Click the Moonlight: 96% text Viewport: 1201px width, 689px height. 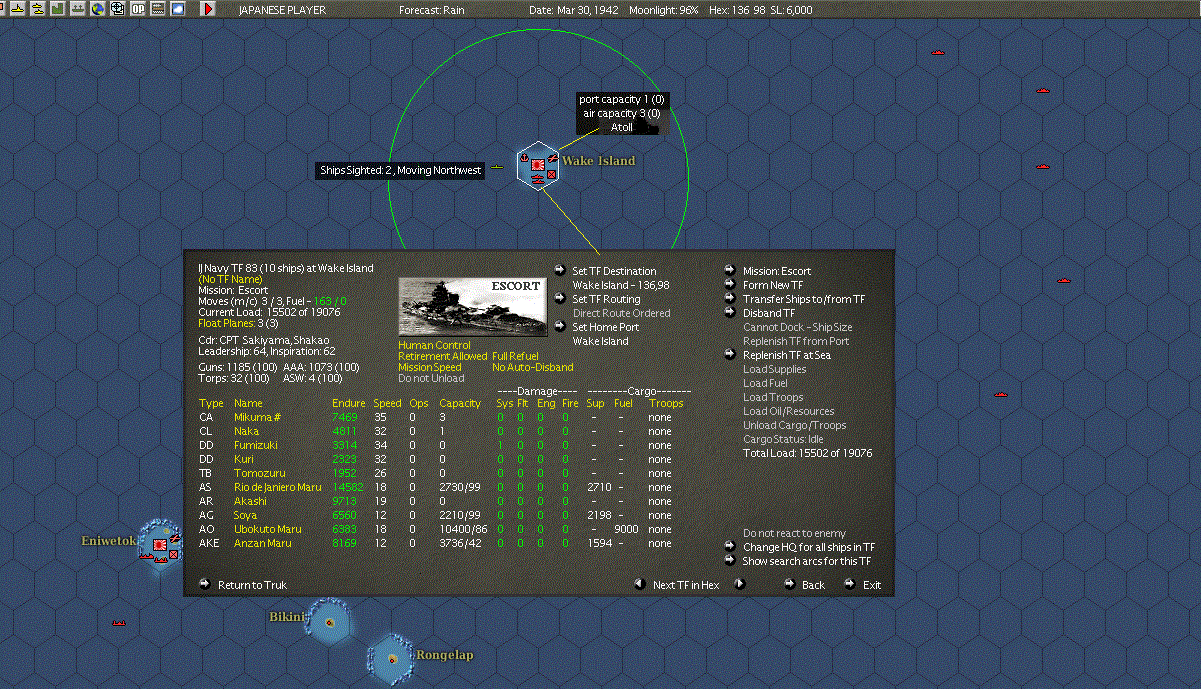(x=663, y=9)
